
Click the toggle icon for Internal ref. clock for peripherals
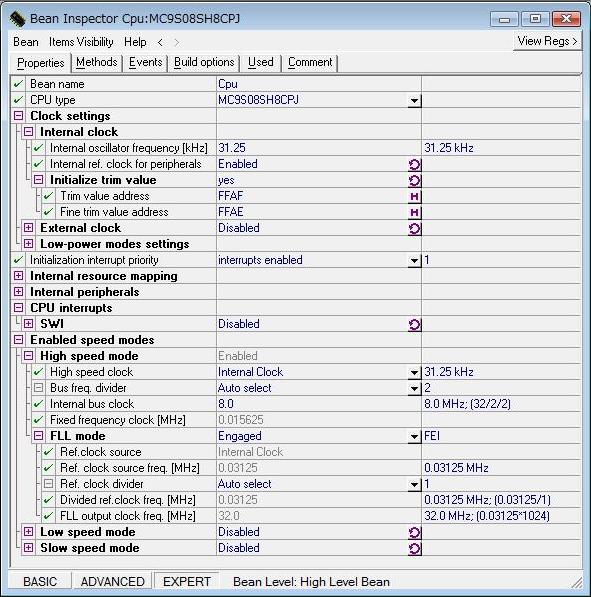click(414, 164)
